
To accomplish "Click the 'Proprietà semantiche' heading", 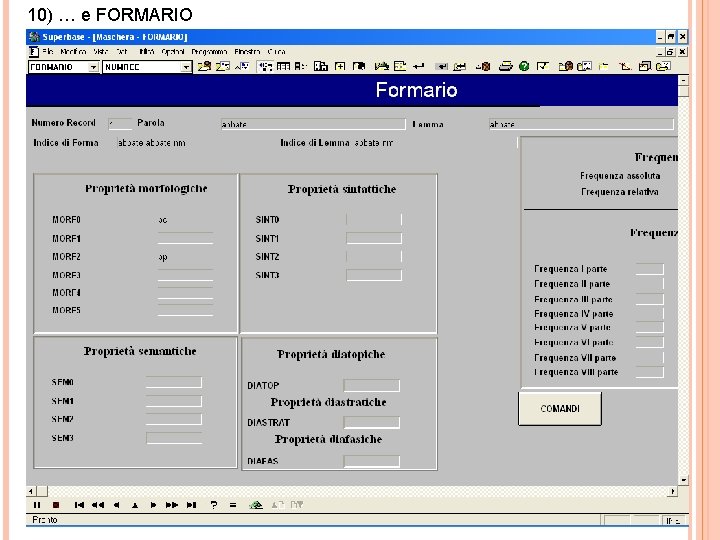I will (140, 351).
